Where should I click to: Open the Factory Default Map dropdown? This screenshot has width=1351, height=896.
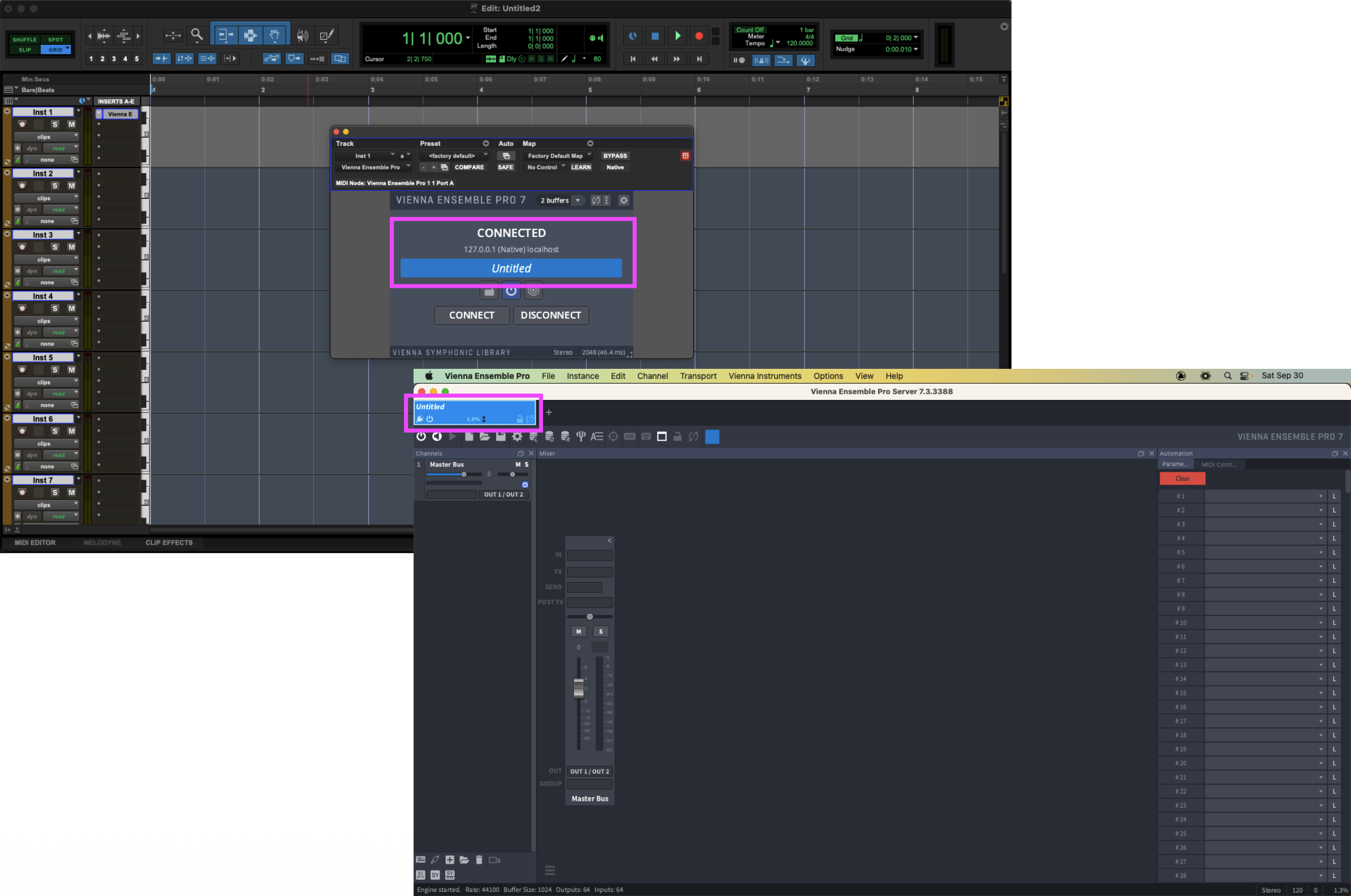click(558, 156)
